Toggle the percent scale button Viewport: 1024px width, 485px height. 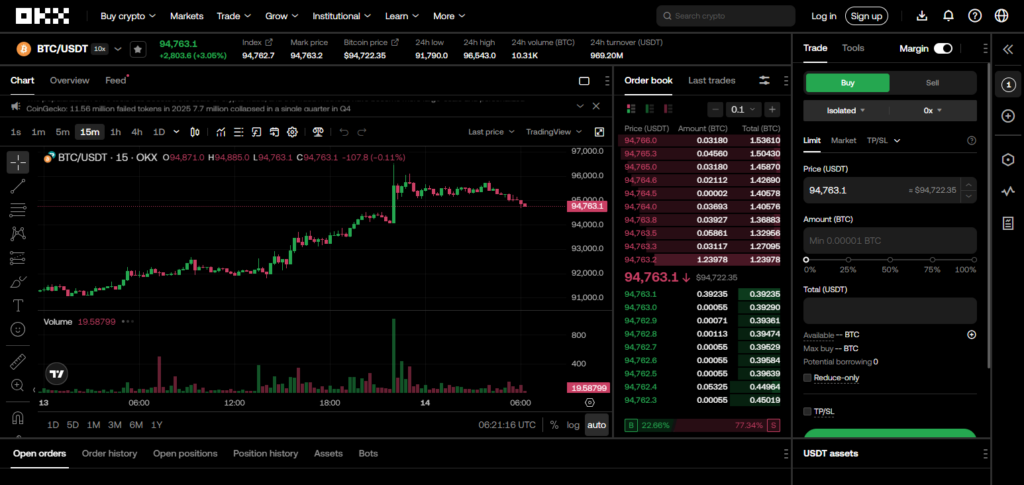click(554, 425)
